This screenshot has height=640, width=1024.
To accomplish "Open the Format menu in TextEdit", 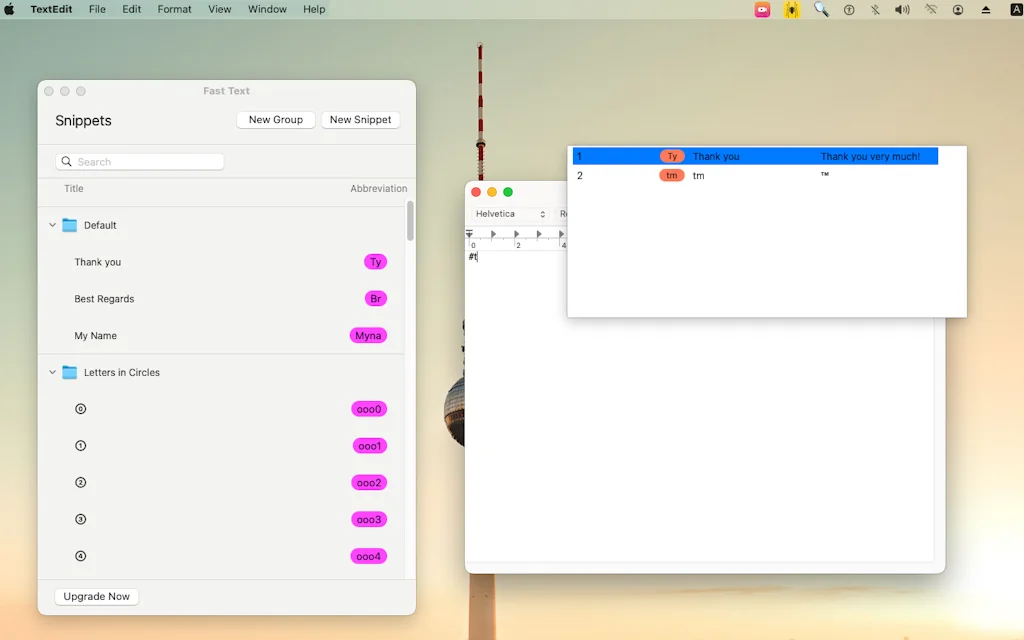I will click(x=174, y=9).
